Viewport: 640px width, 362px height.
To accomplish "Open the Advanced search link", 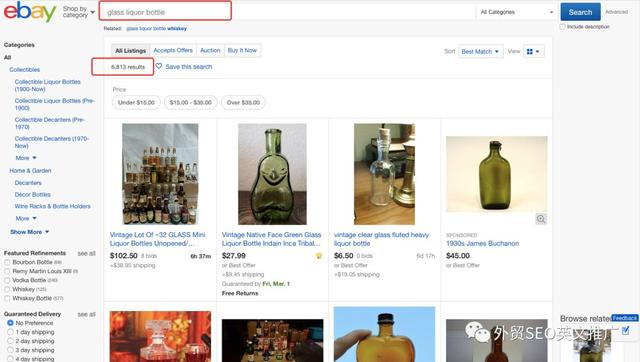I will (616, 12).
